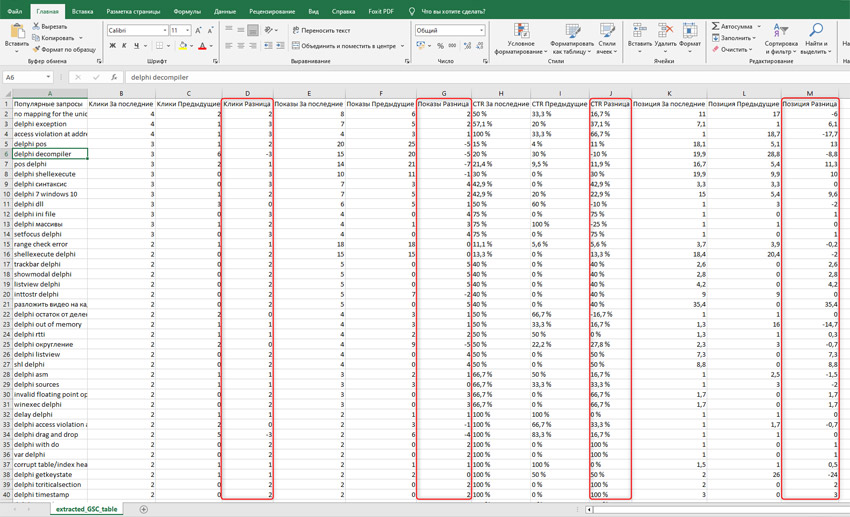Apply thousands separator 000 format
This screenshot has height=517, width=850.
[x=452, y=46]
